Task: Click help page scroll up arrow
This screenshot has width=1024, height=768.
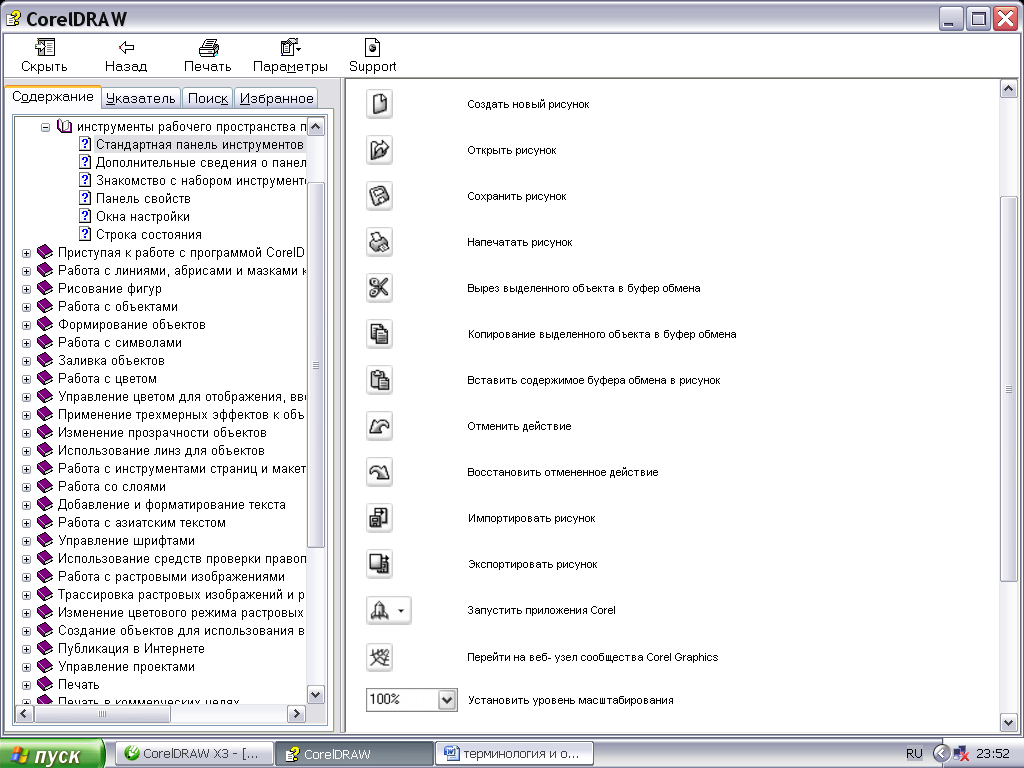Action: (1008, 88)
